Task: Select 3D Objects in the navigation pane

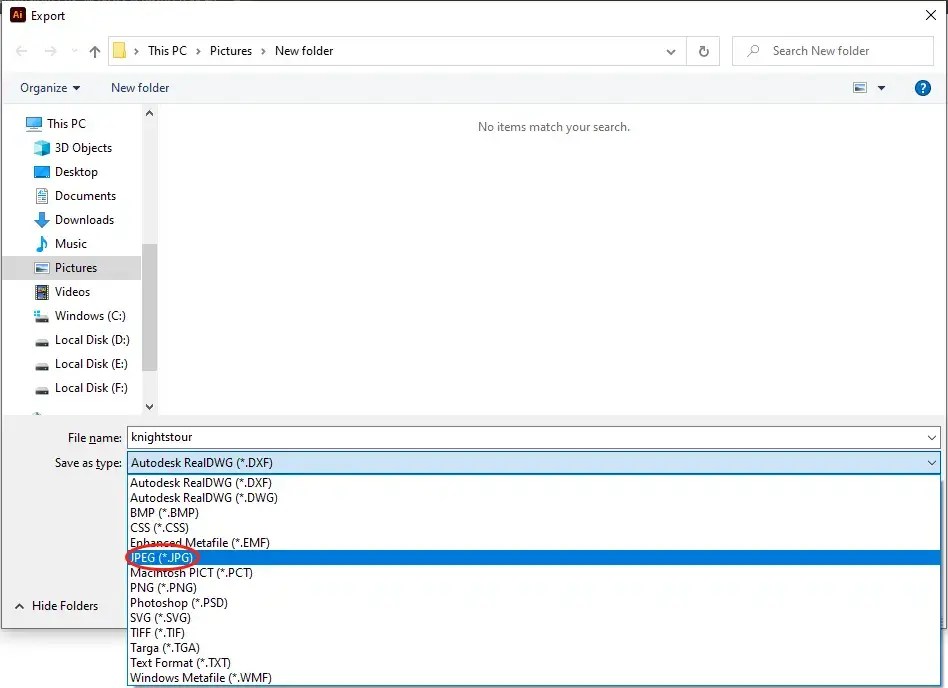Action: click(83, 148)
